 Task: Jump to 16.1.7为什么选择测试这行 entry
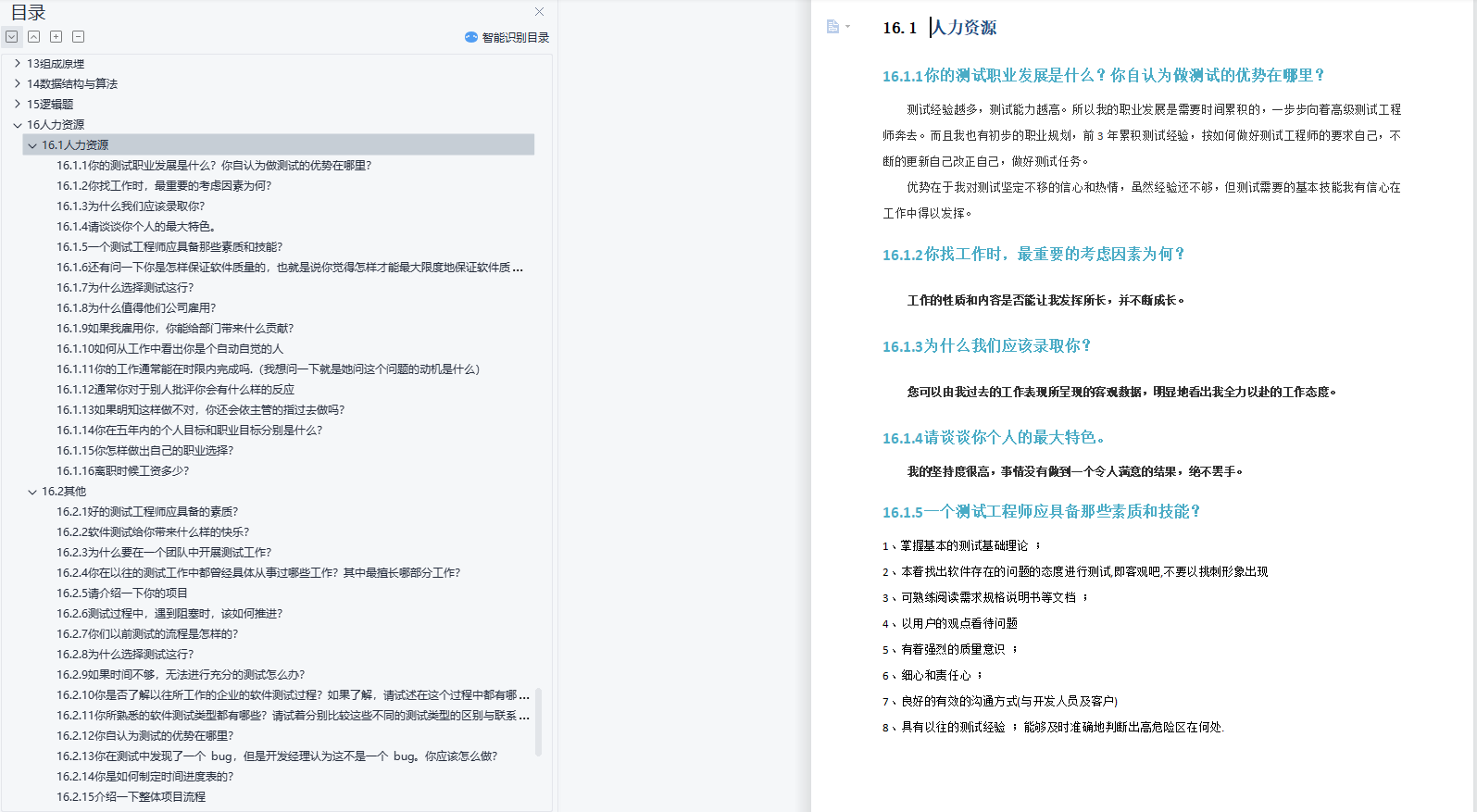(x=125, y=288)
